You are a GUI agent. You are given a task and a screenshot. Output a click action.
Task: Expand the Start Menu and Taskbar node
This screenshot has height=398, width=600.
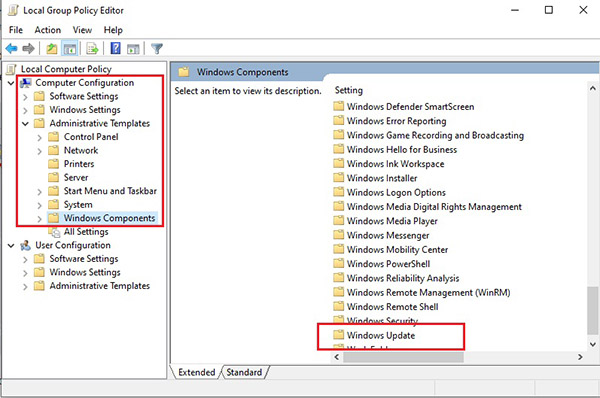[x=39, y=192]
